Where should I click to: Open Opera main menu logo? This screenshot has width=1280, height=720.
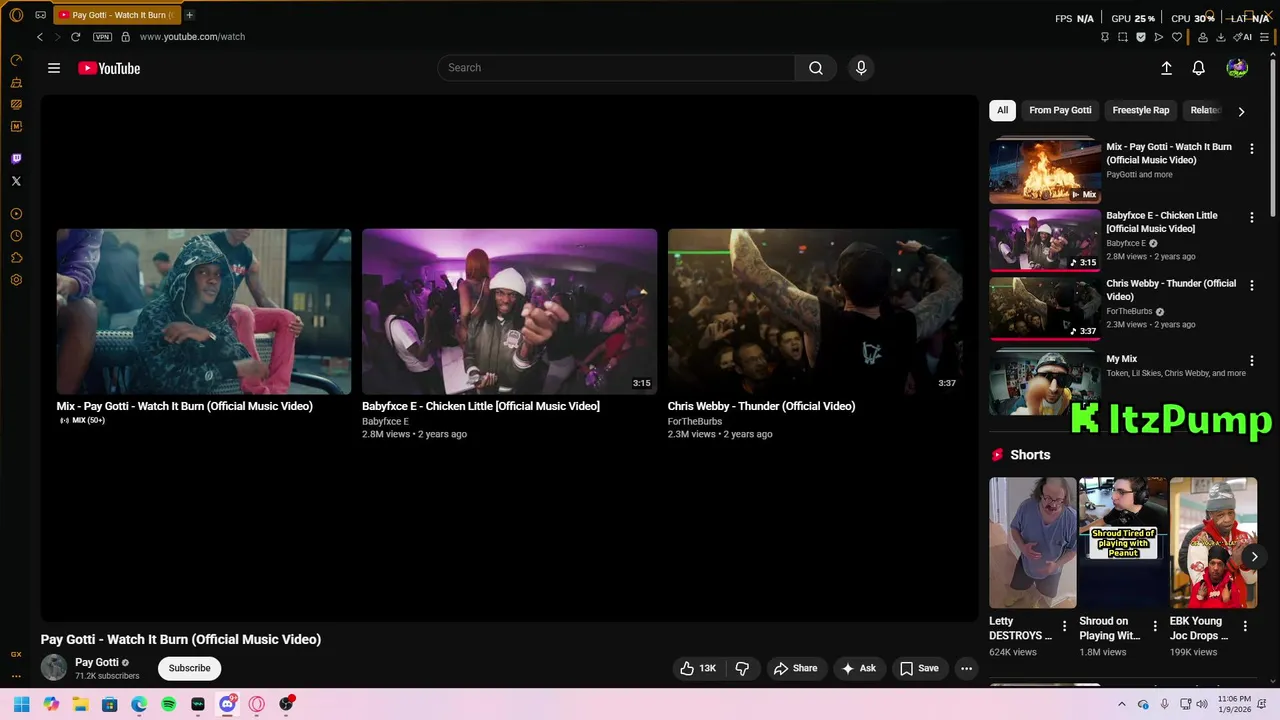16,15
